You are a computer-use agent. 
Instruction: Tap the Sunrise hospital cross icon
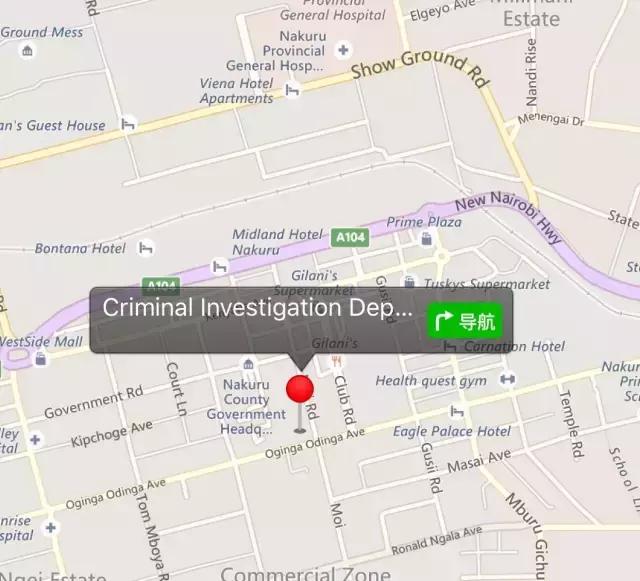pos(51,528)
